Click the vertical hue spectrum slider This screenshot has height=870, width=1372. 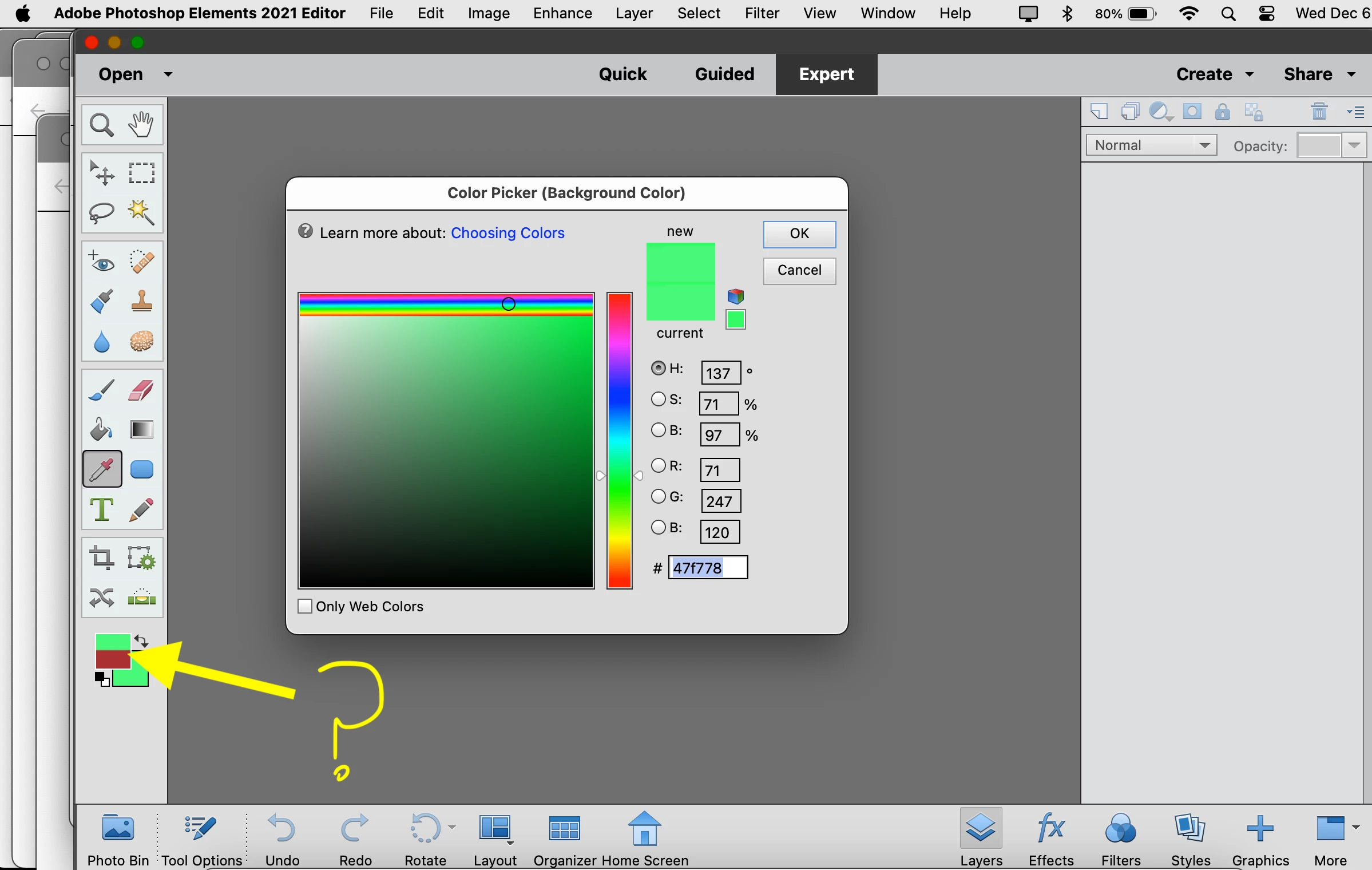click(619, 441)
